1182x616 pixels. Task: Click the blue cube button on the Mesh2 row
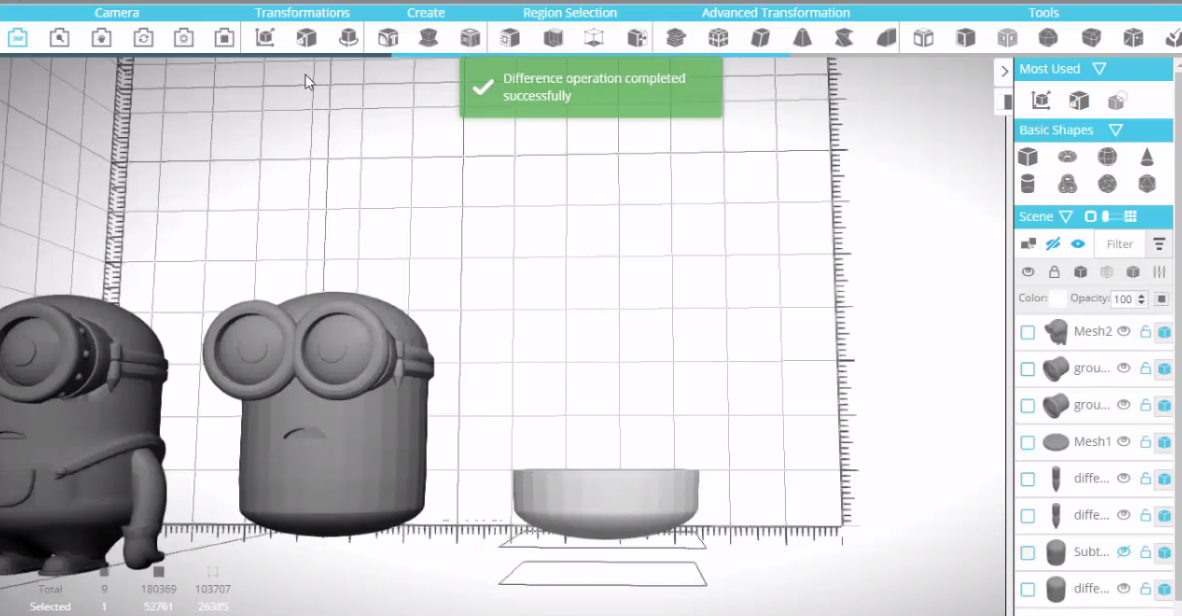[x=1165, y=332]
